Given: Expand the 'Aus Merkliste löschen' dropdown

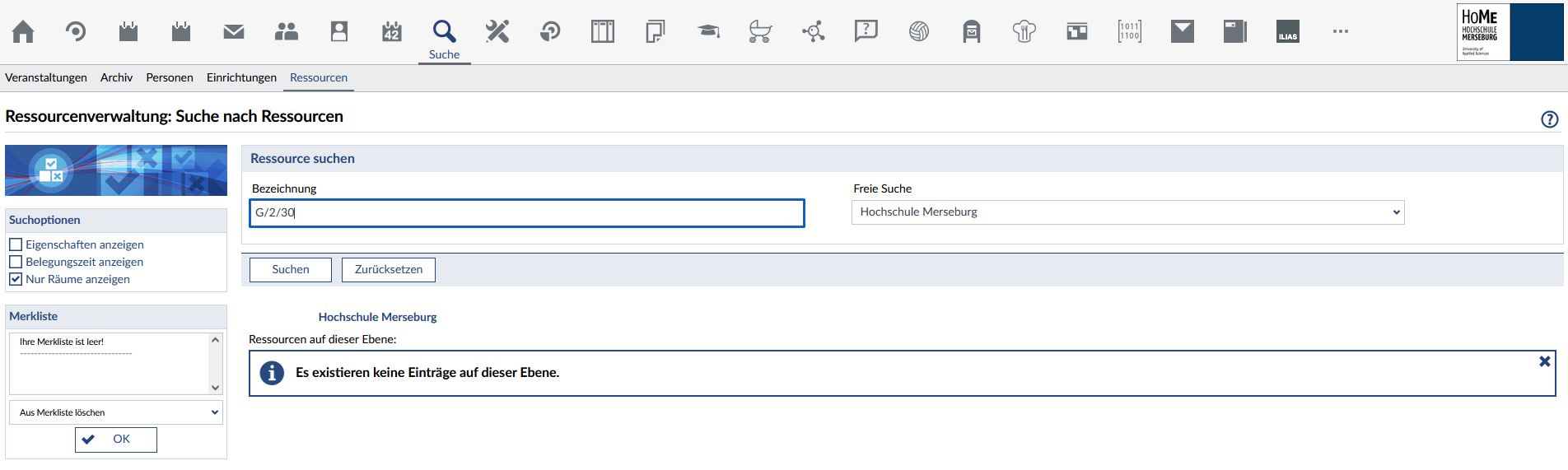Looking at the screenshot, I should tap(116, 412).
